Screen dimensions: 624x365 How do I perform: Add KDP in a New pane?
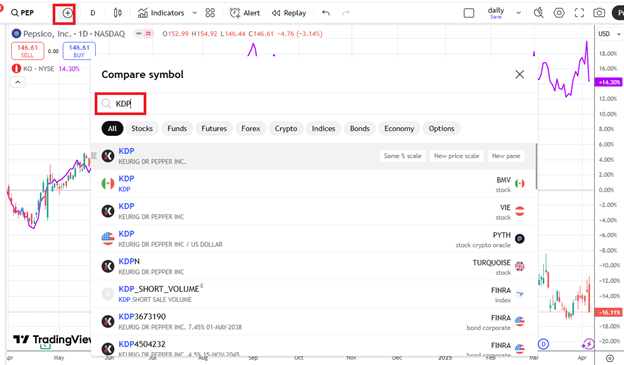[506, 156]
